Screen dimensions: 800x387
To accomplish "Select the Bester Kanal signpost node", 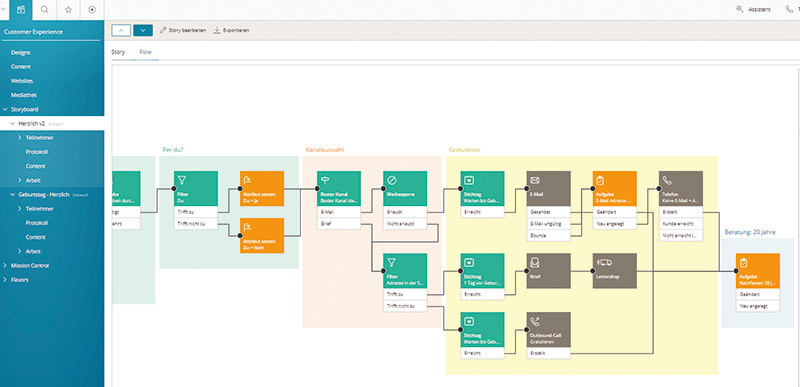I will [x=339, y=188].
